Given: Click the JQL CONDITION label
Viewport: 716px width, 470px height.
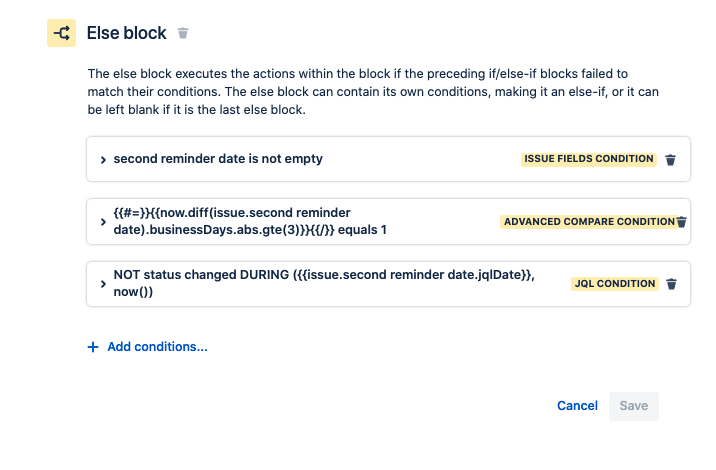Looking at the screenshot, I should coord(615,284).
